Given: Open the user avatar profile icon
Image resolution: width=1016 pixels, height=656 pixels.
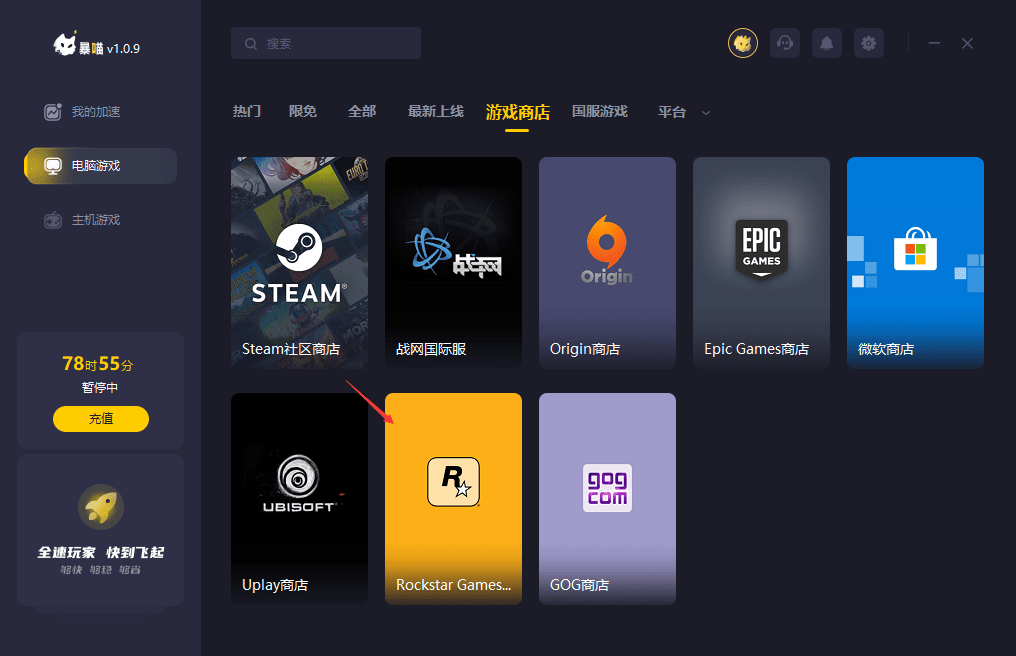Looking at the screenshot, I should pyautogui.click(x=743, y=43).
